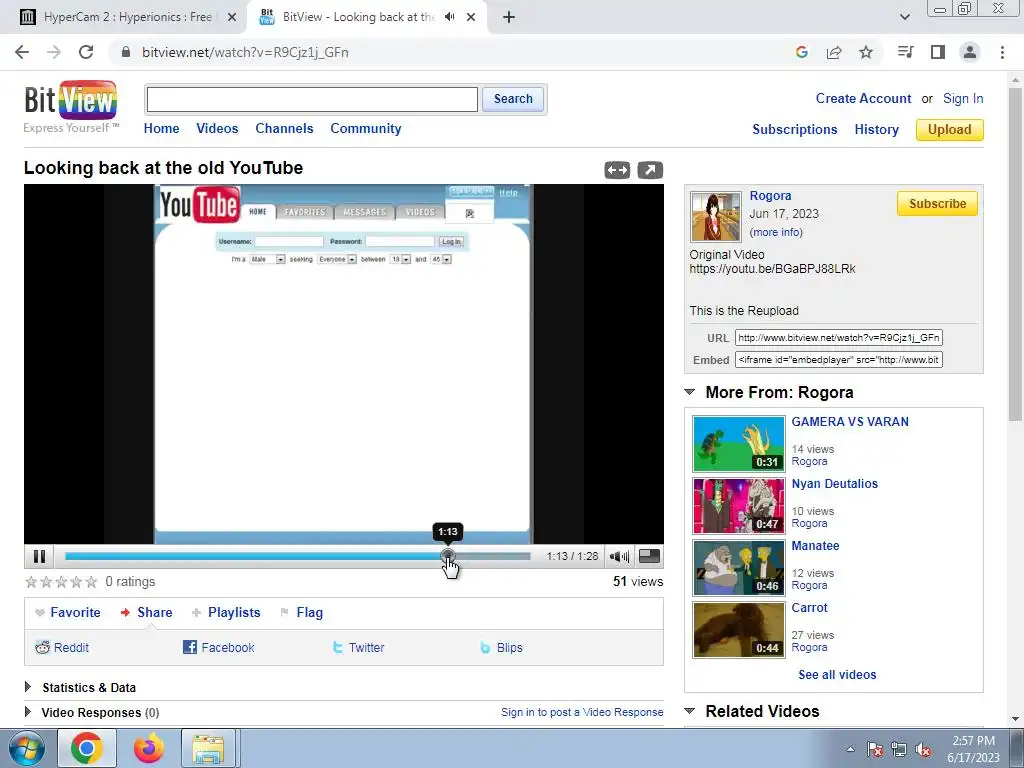Open the Videos menu
Viewport: 1024px width, 768px height.
(217, 129)
